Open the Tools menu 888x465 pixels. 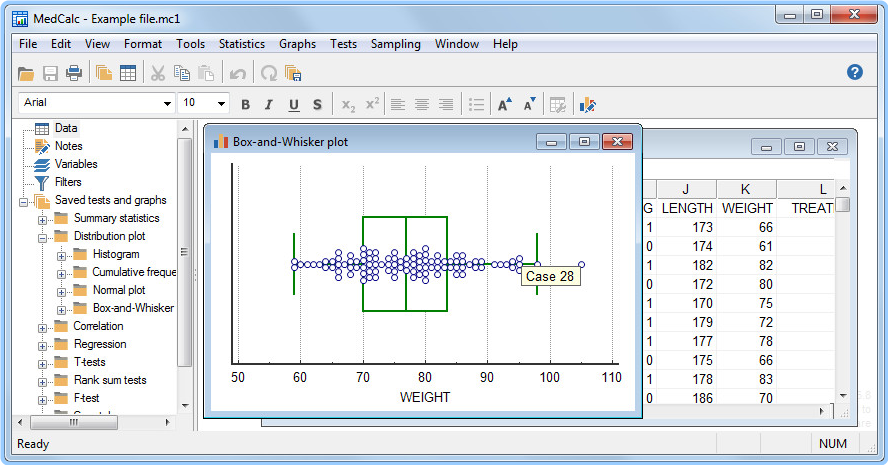pos(190,44)
